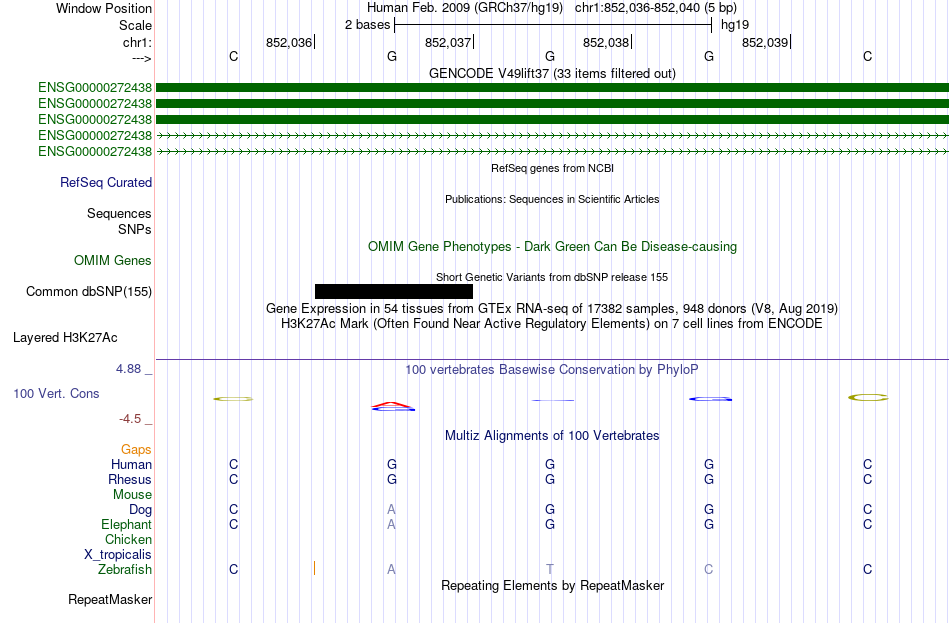Click the hg19 label beside the scale bar
The height and width of the screenshot is (623, 950).
[x=735, y=25]
